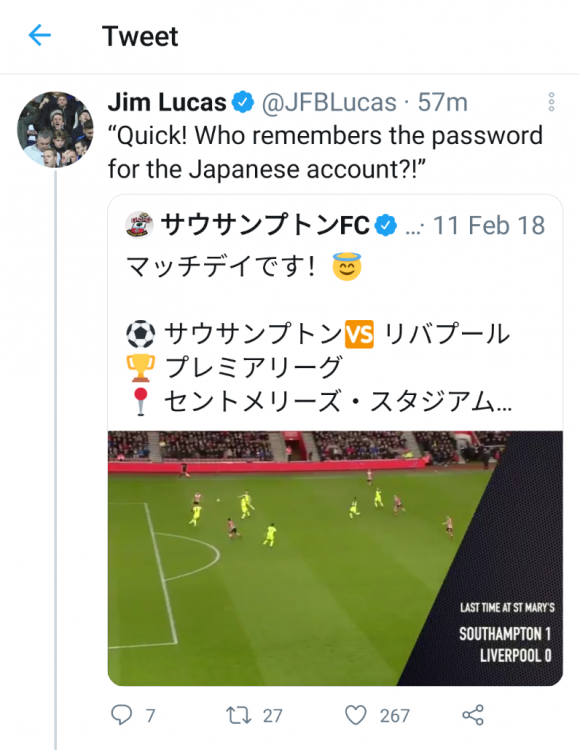Image resolution: width=580 pixels, height=750 pixels.
Task: Like the tweet with heart icon
Action: point(356,715)
